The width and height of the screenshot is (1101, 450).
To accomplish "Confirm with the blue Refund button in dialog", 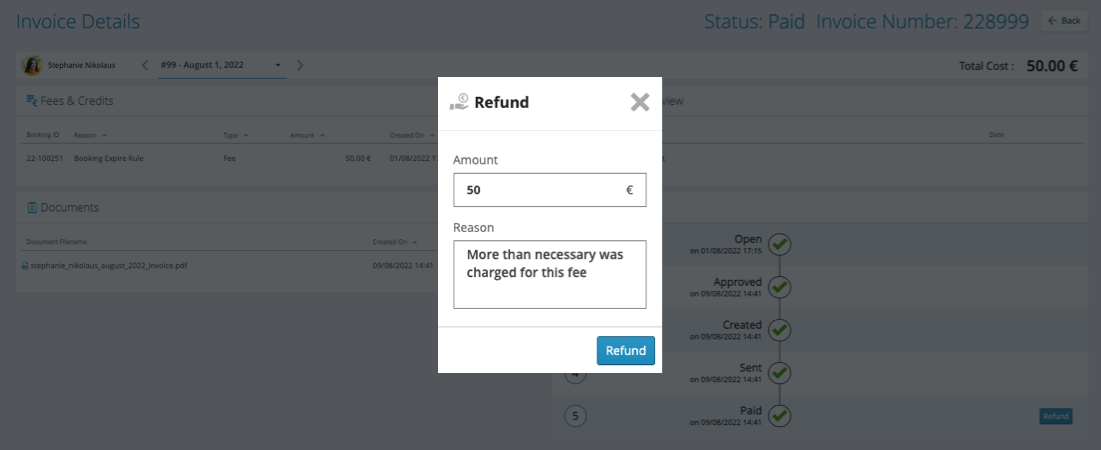I will [x=625, y=351].
